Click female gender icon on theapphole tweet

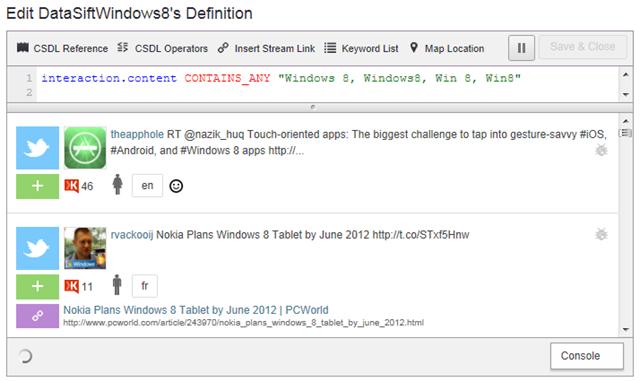click(x=118, y=184)
